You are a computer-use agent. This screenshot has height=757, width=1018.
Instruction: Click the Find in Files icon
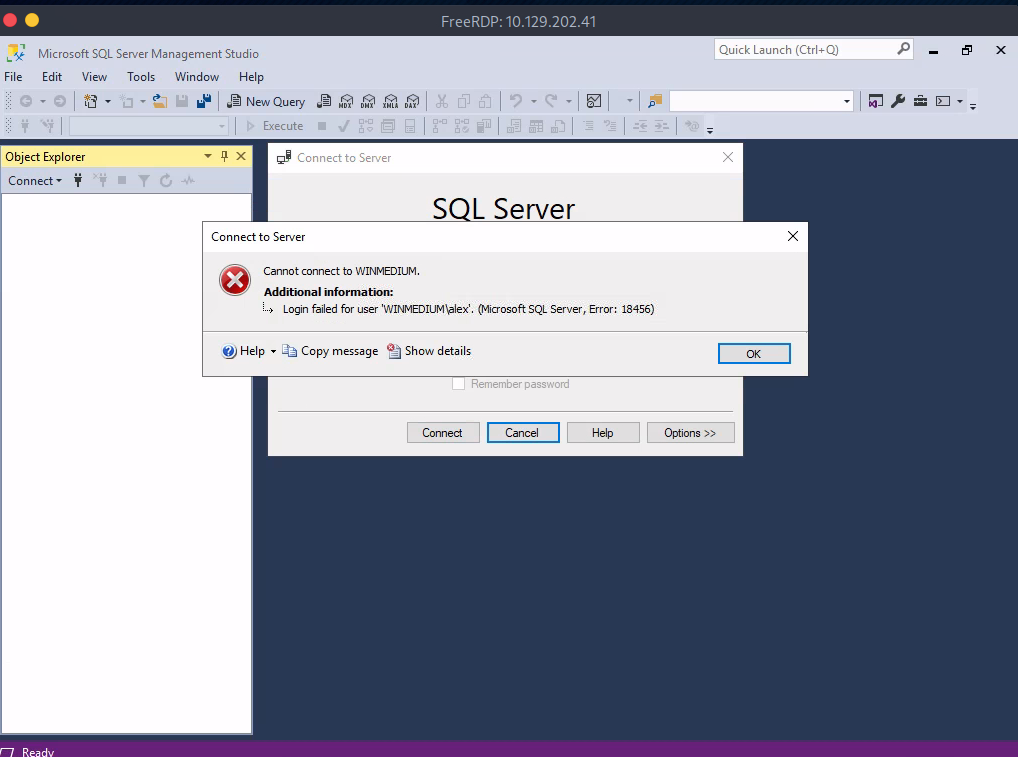click(x=655, y=101)
